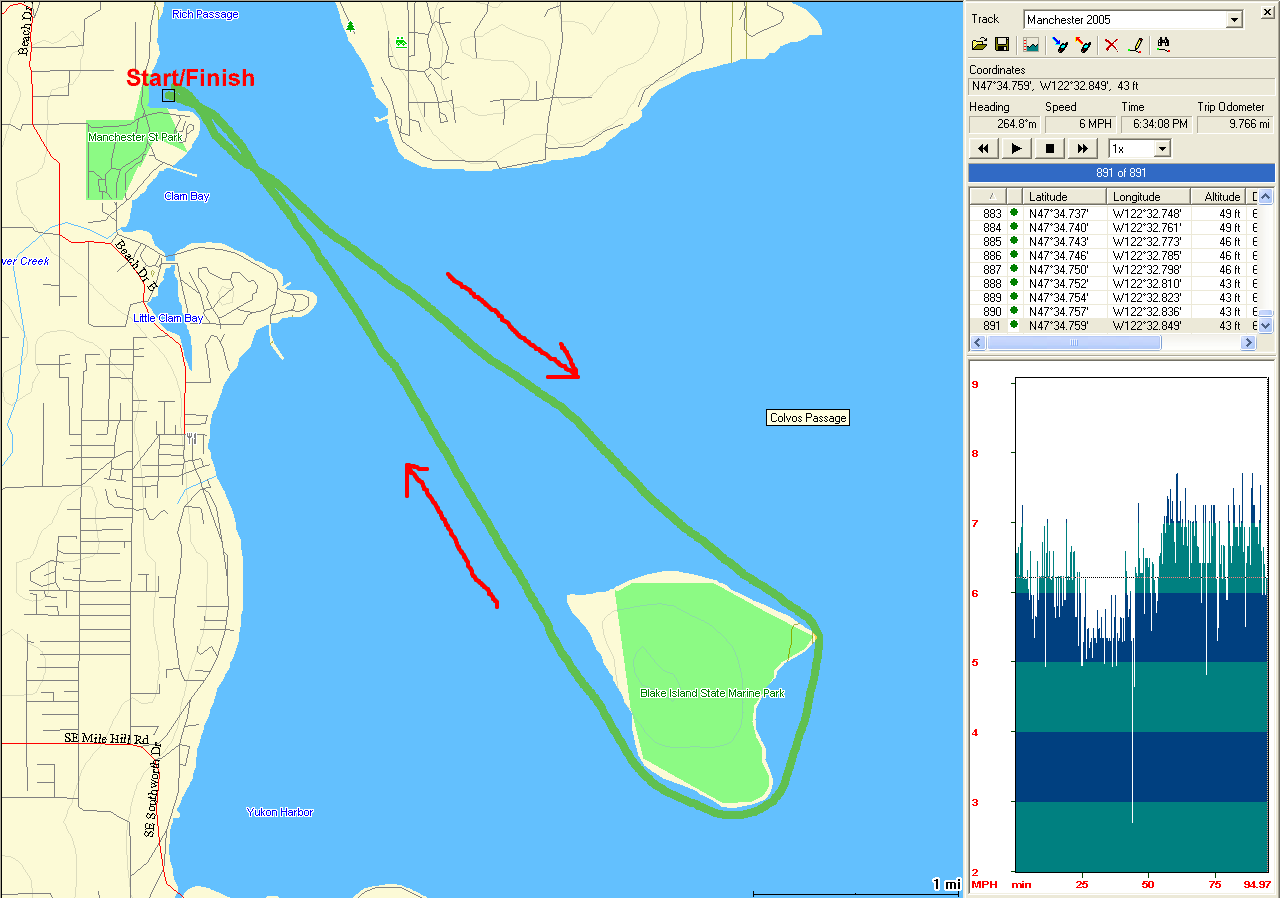Viewport: 1280px width, 898px height.
Task: Click the table's vertical scrollbar up arrow
Action: click(1265, 197)
